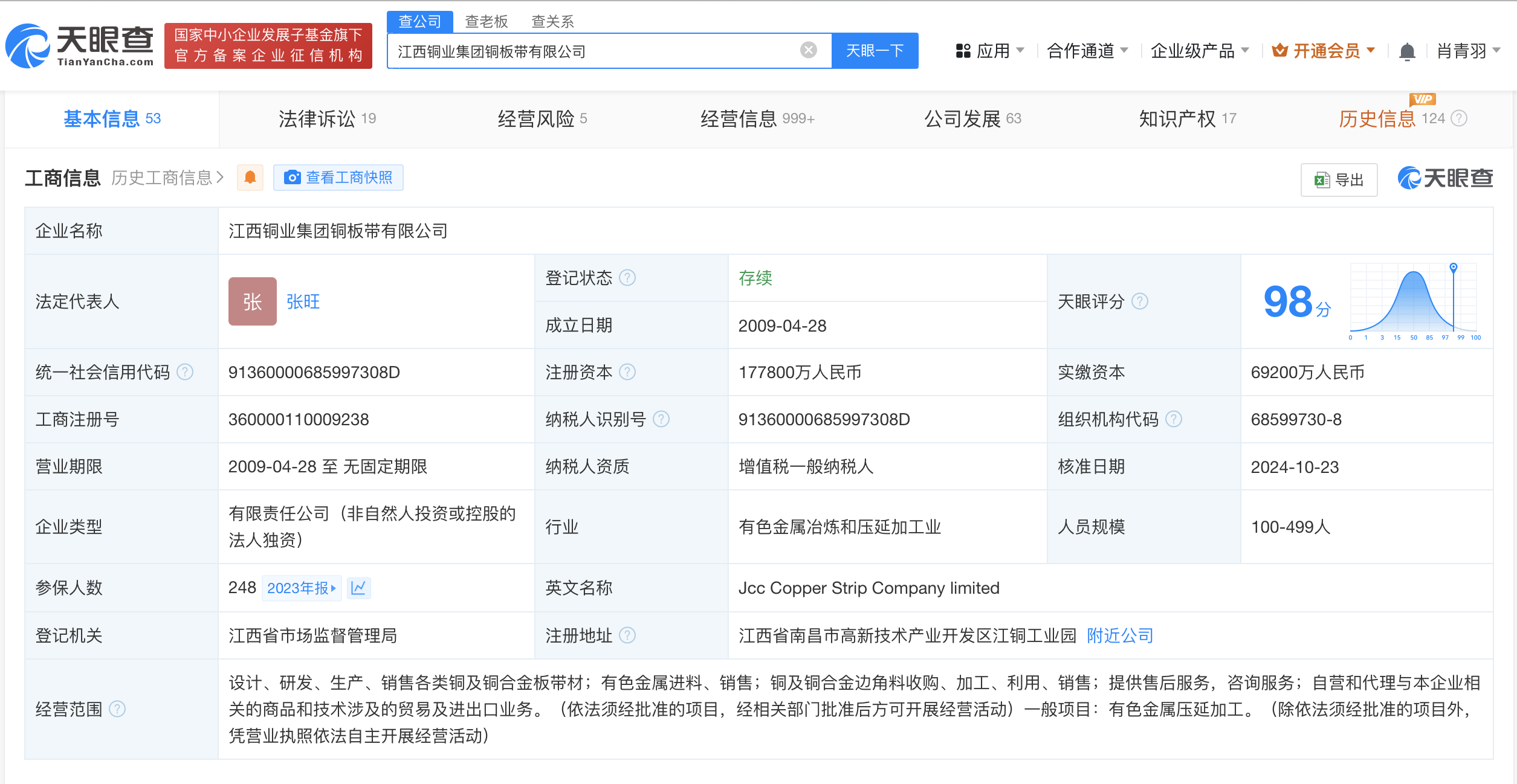Open the 经营风险 tab
The width and height of the screenshot is (1517, 784).
[x=542, y=119]
